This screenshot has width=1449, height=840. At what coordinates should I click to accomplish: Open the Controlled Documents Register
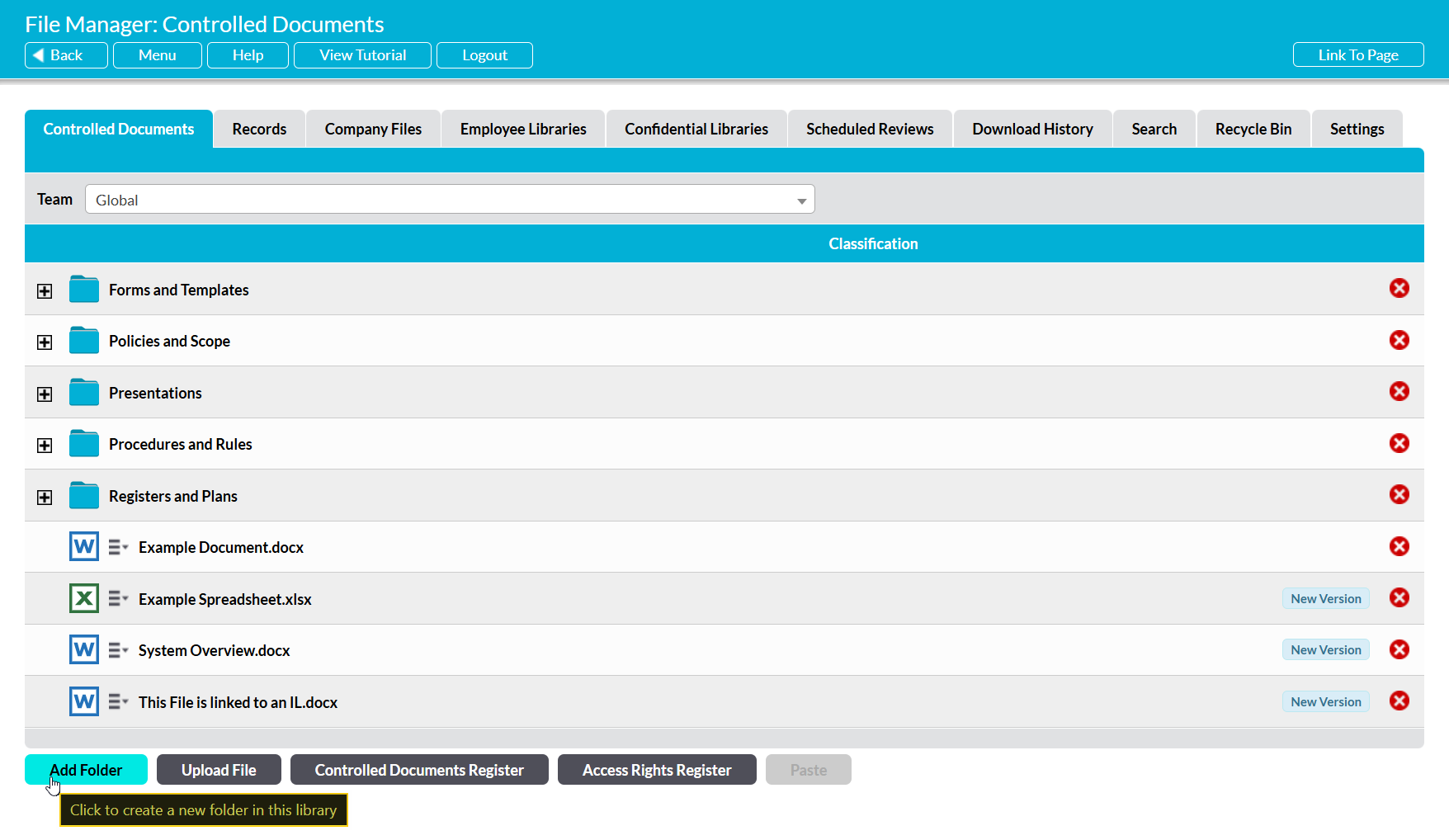(419, 770)
